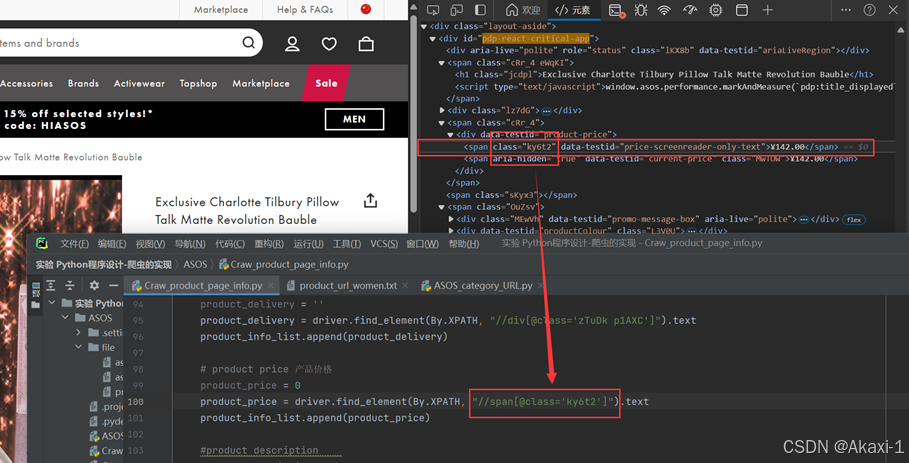Viewport: 909px width, 463px height.
Task: Click the expand-all icon in PyCharm project toolbar
Action: click(x=51, y=285)
